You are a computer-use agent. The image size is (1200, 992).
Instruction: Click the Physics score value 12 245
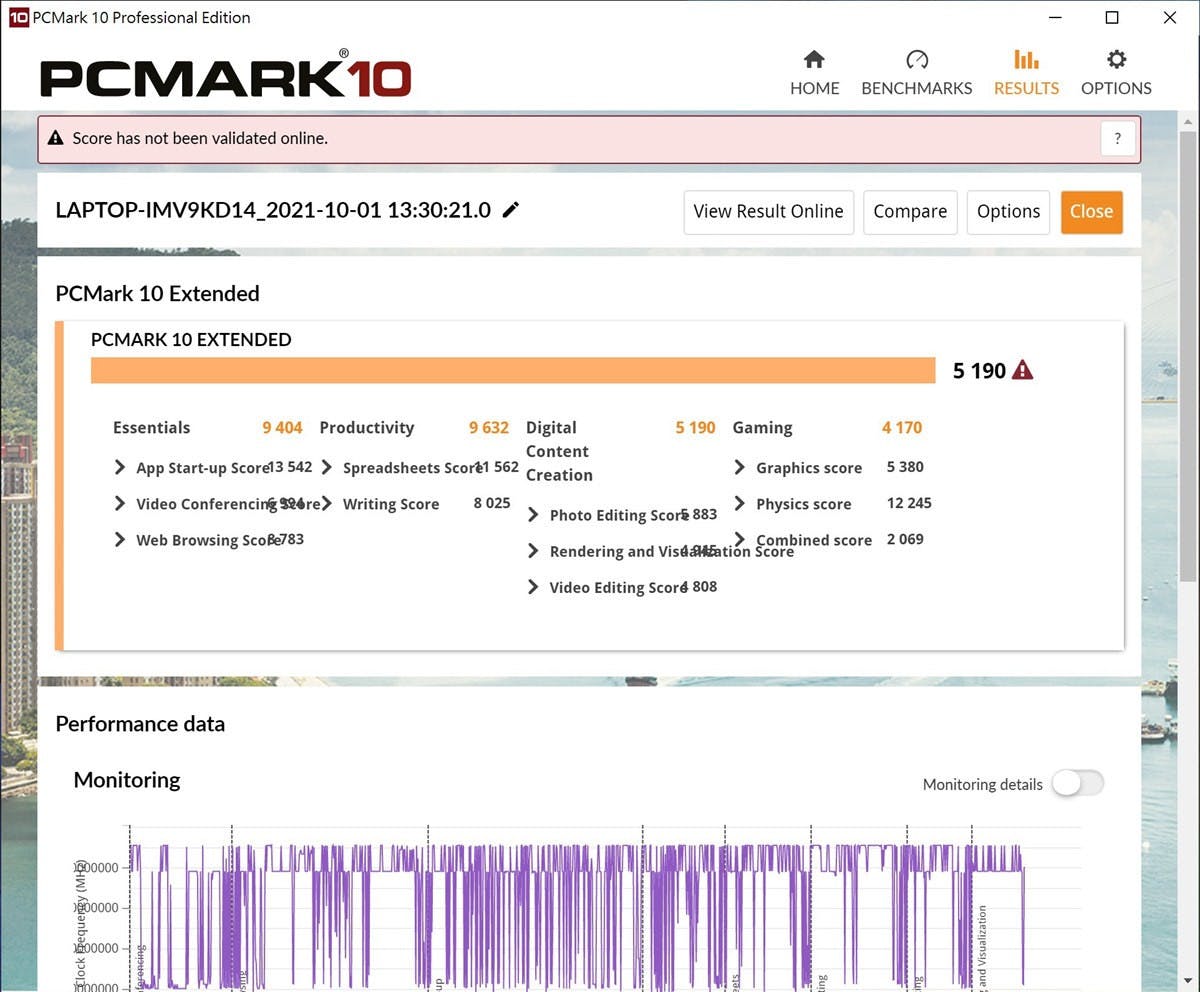pos(909,503)
